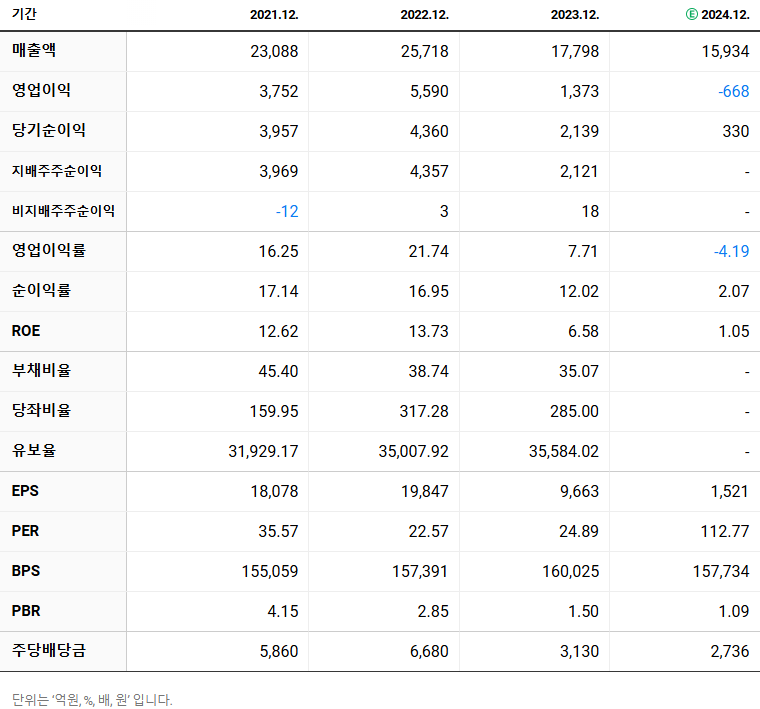
Task: Click the blue negative value -668
Action: pyautogui.click(x=734, y=91)
